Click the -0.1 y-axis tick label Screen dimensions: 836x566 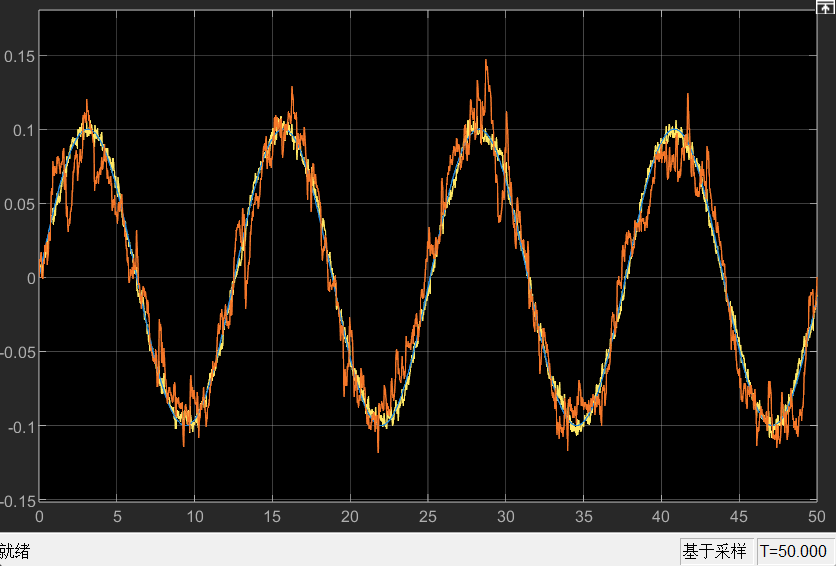coord(21,426)
